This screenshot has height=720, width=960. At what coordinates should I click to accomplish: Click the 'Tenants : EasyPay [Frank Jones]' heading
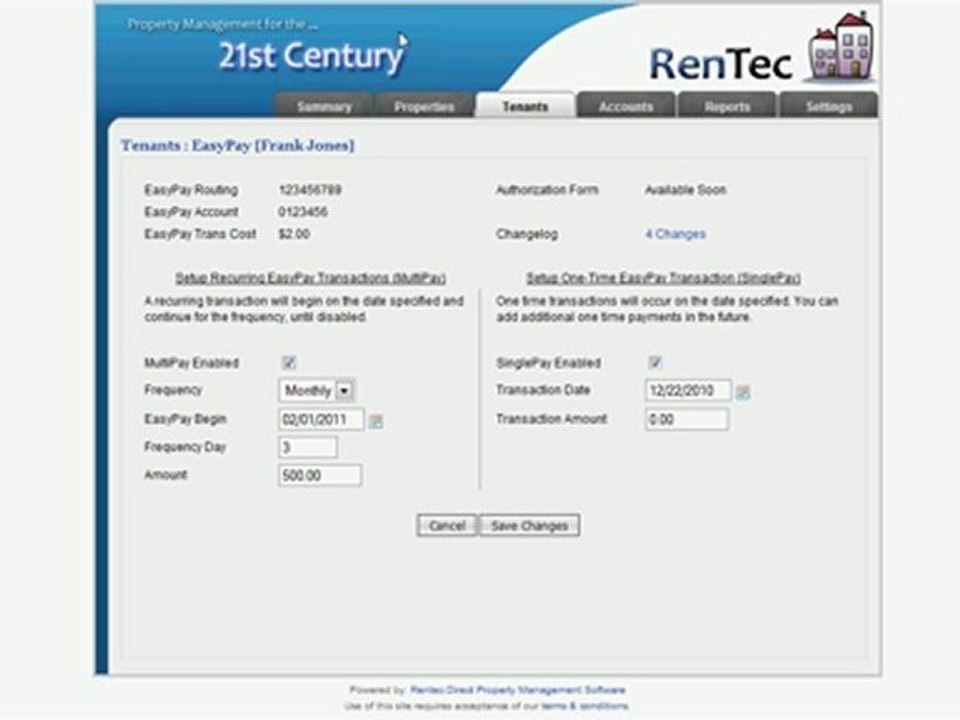238,146
